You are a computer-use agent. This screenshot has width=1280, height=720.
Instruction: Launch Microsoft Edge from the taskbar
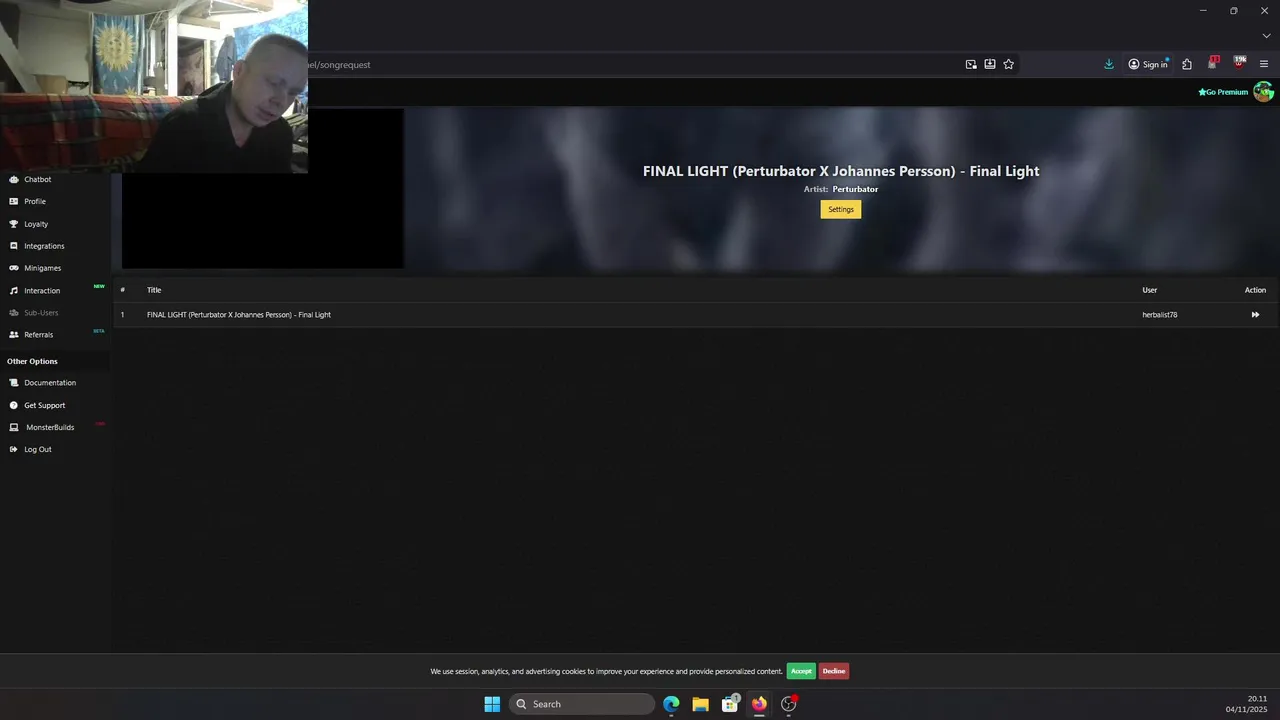click(x=671, y=704)
